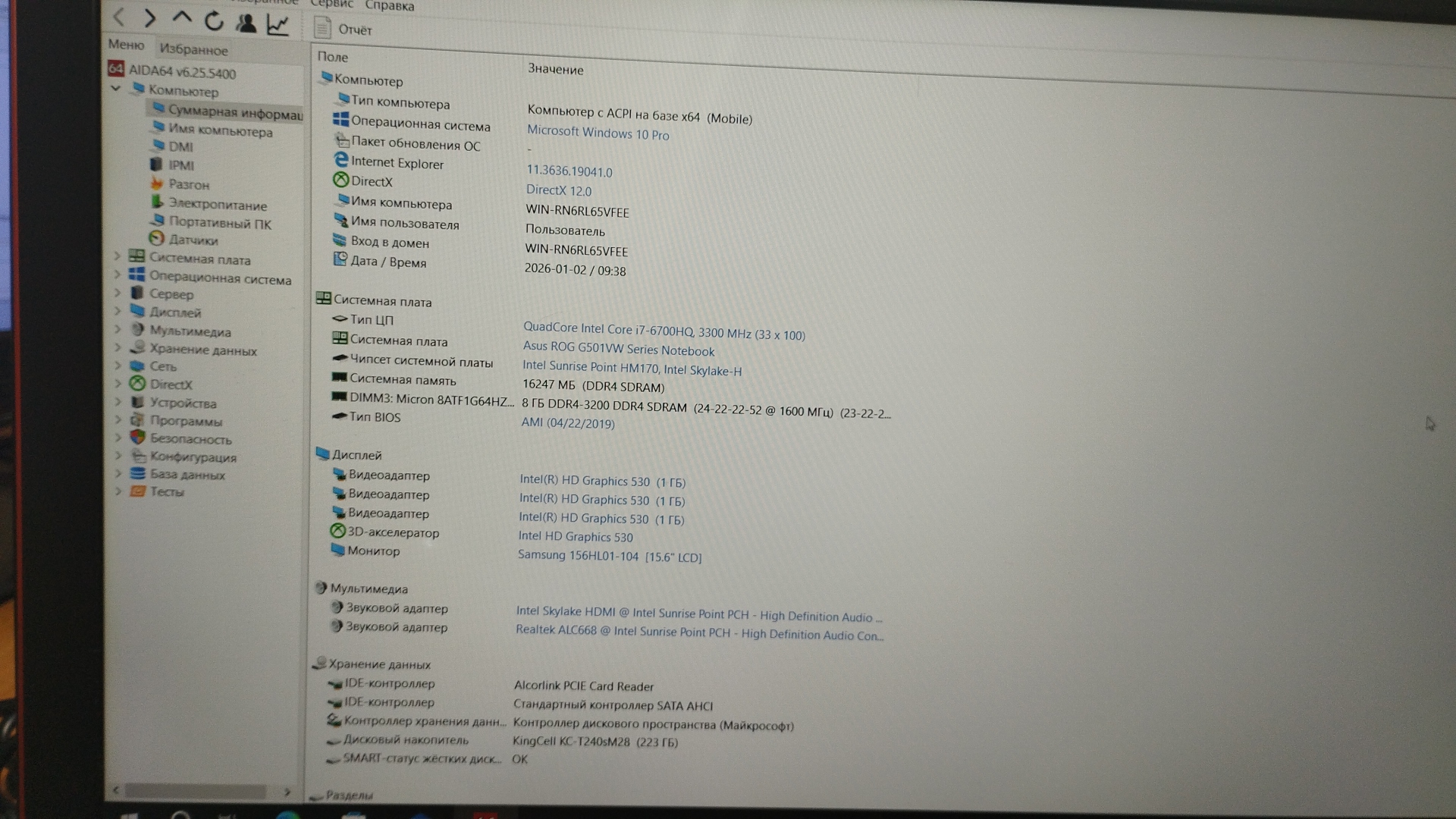Click the Back navigation arrow
The image size is (1456, 819).
click(119, 17)
